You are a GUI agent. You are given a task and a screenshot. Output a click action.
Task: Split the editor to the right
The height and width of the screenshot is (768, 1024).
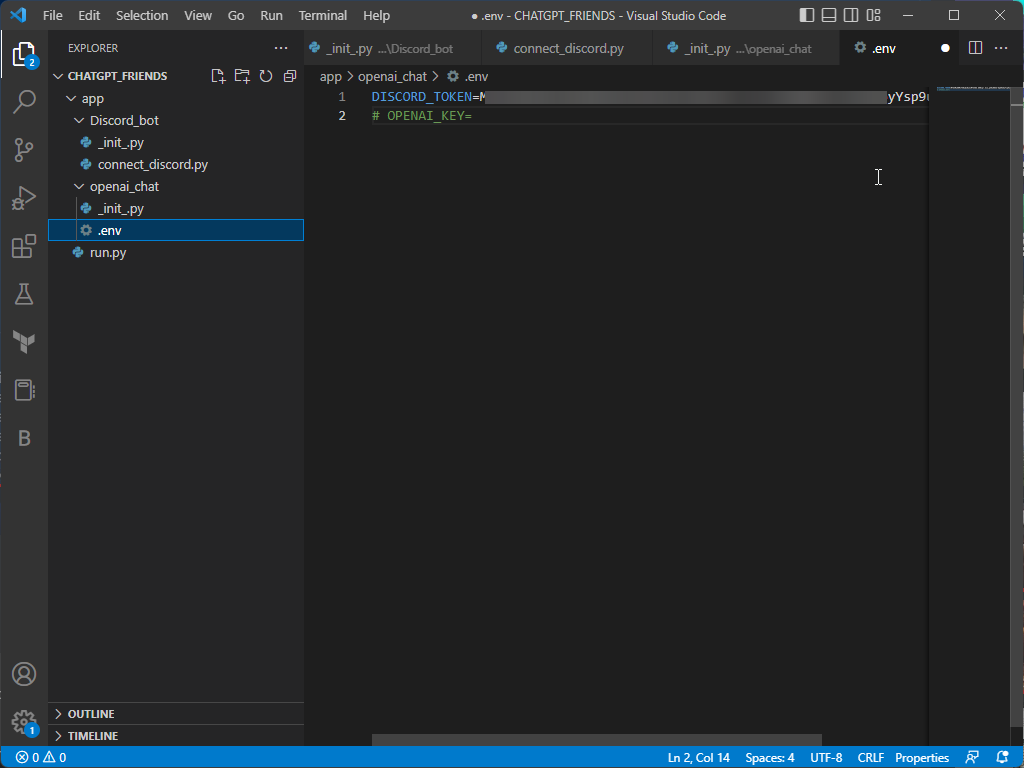tap(975, 48)
